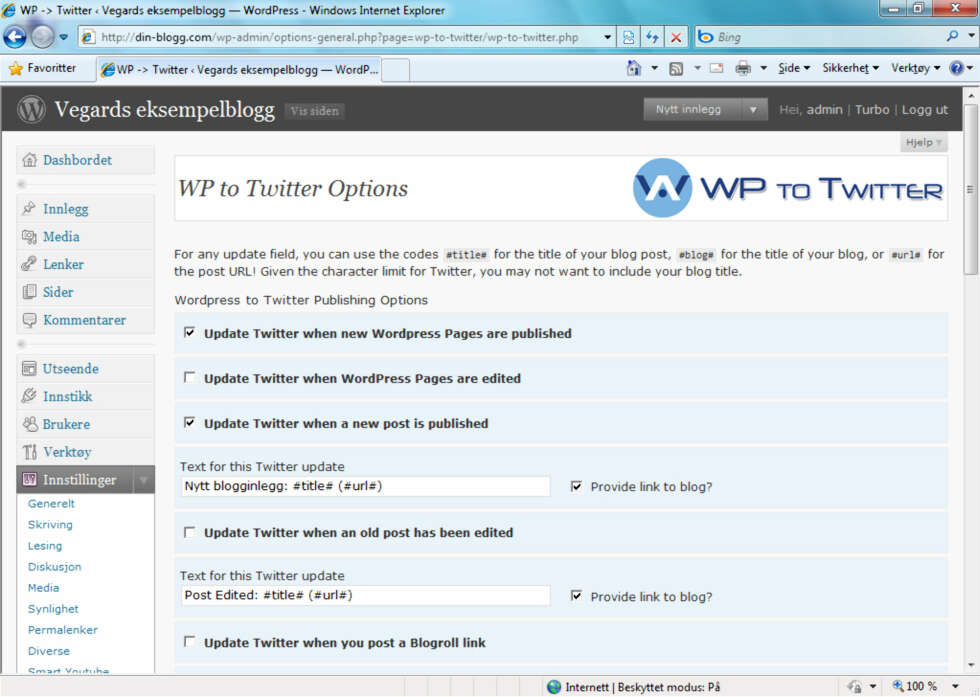Click the Verktøy tools icon in sidebar
Screen dimensions: 980x697
coord(29,452)
